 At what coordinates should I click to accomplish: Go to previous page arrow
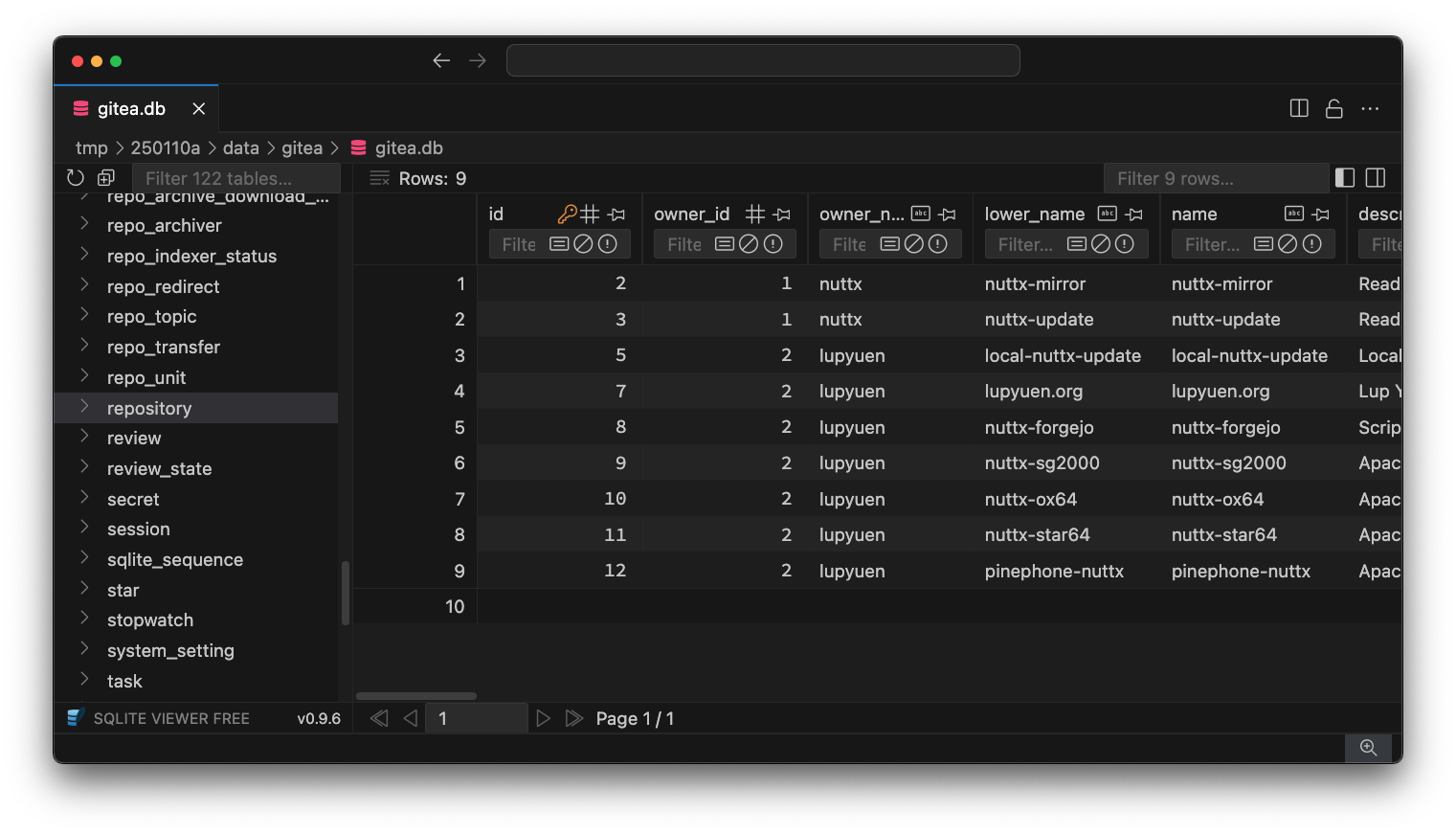(x=411, y=718)
